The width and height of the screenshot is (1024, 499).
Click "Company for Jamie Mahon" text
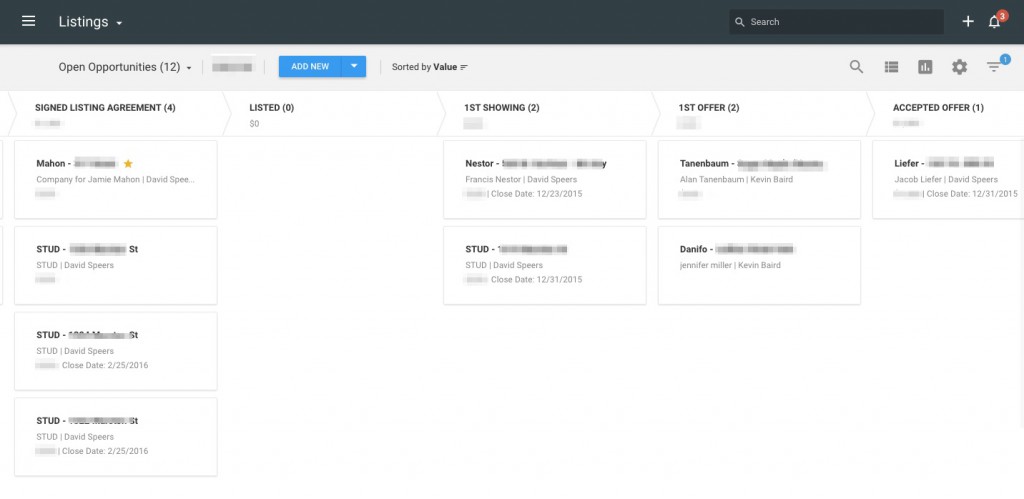point(88,180)
